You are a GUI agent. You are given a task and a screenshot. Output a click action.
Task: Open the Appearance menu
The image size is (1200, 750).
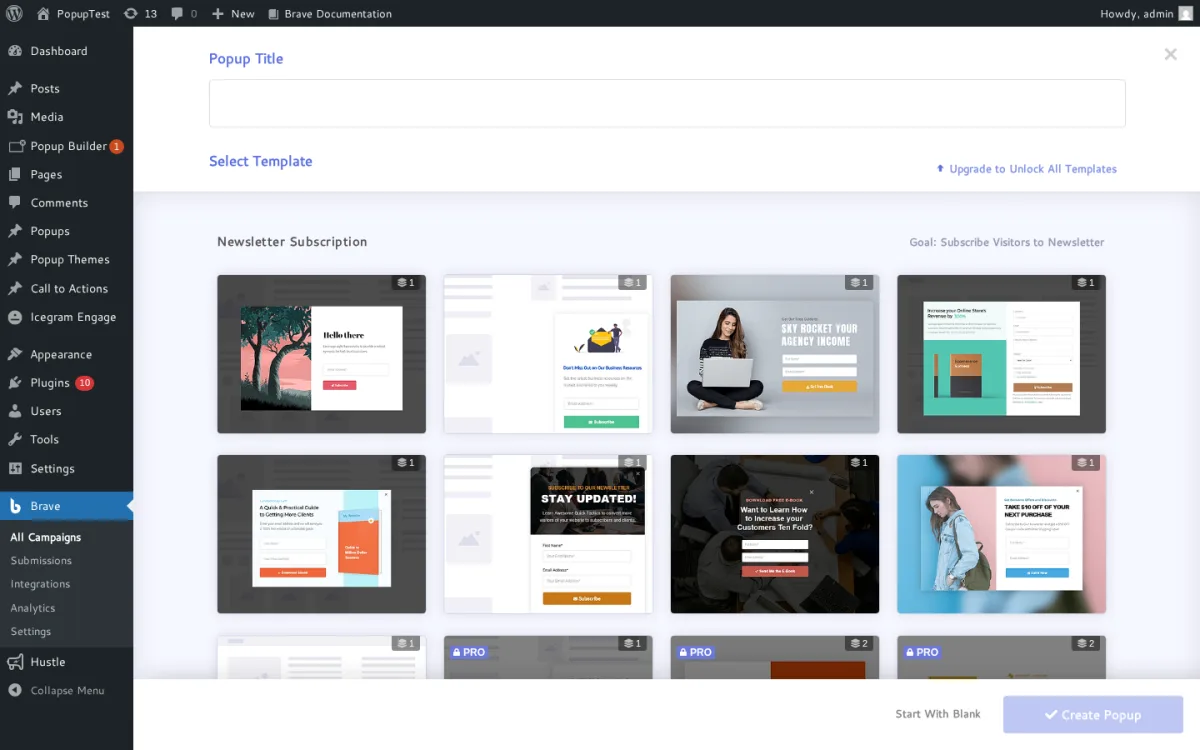[66, 354]
